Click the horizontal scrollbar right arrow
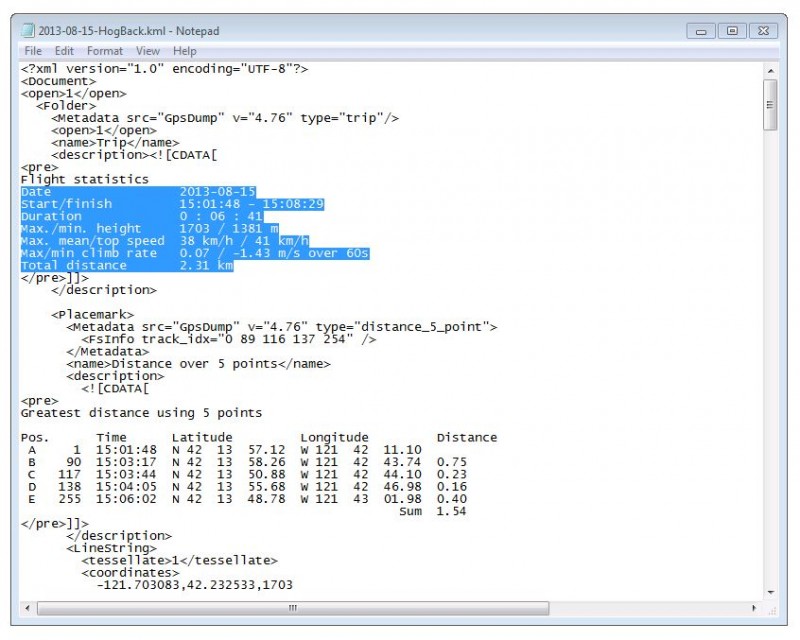 click(x=753, y=608)
